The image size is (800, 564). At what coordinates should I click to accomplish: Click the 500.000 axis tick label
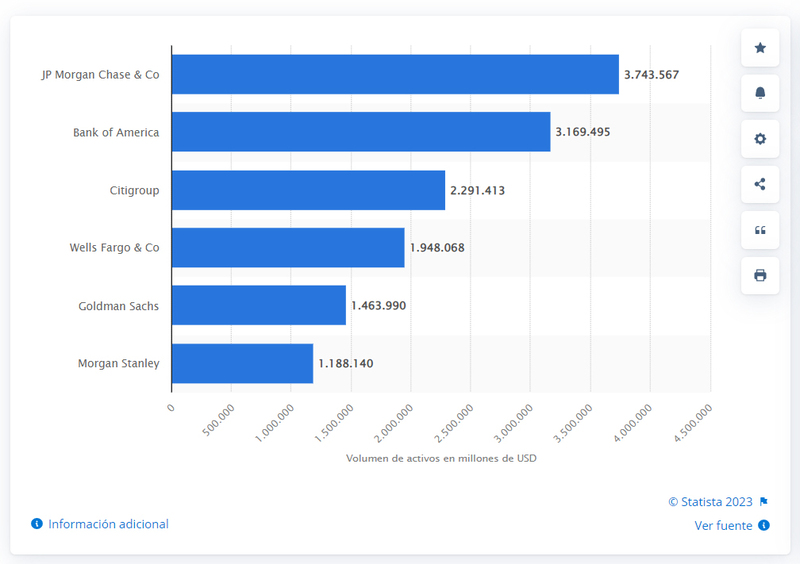(x=218, y=420)
